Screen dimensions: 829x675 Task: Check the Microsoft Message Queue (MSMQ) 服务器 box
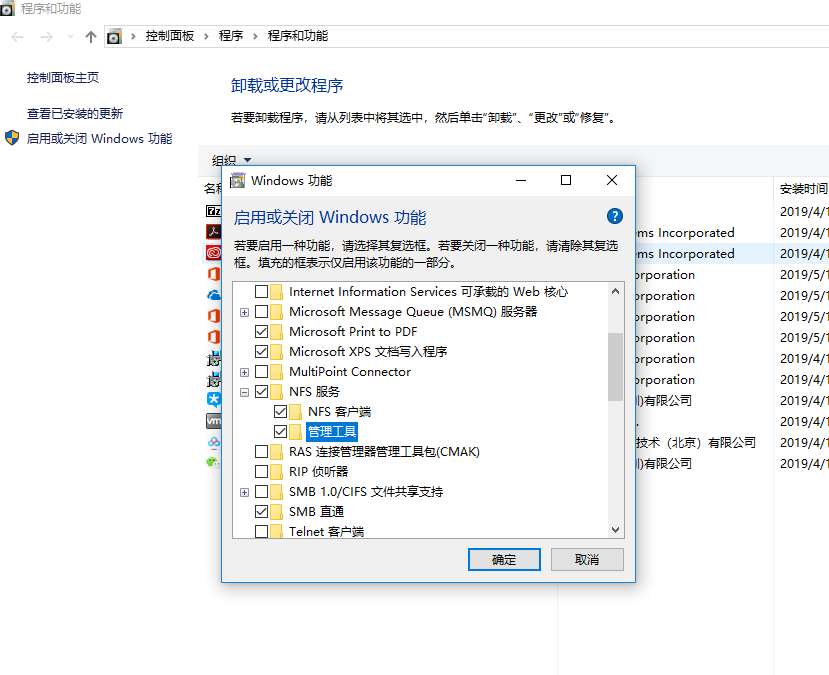[x=261, y=311]
